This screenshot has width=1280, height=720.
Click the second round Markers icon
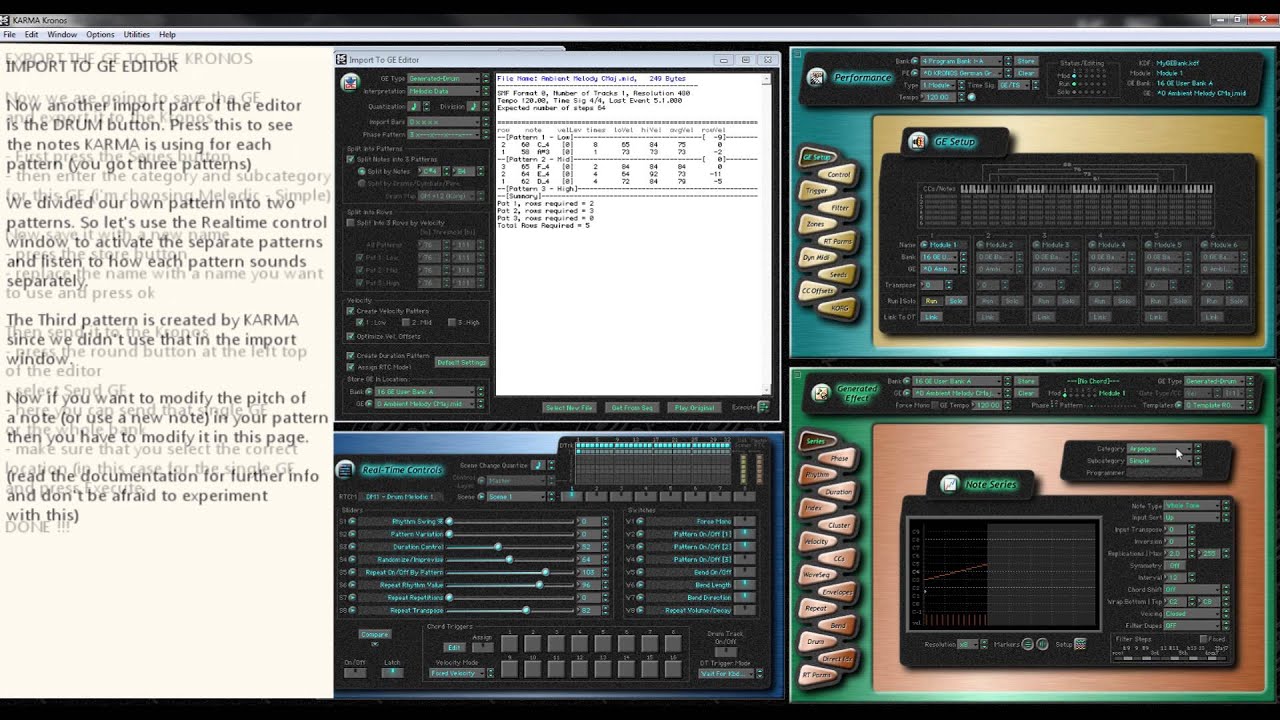[x=1042, y=644]
